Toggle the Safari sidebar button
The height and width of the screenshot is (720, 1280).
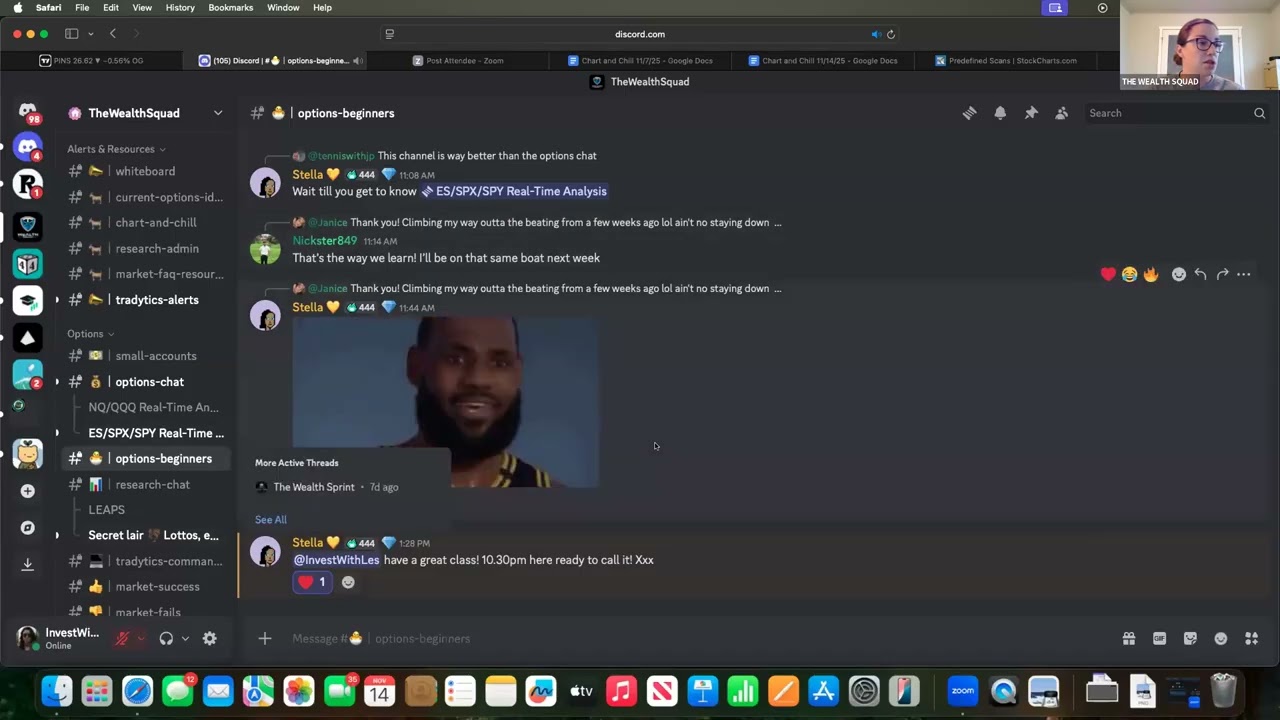pos(72,34)
